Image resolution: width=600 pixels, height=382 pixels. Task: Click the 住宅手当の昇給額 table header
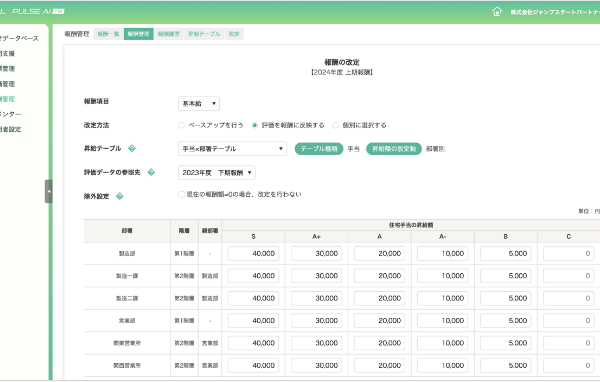point(411,225)
